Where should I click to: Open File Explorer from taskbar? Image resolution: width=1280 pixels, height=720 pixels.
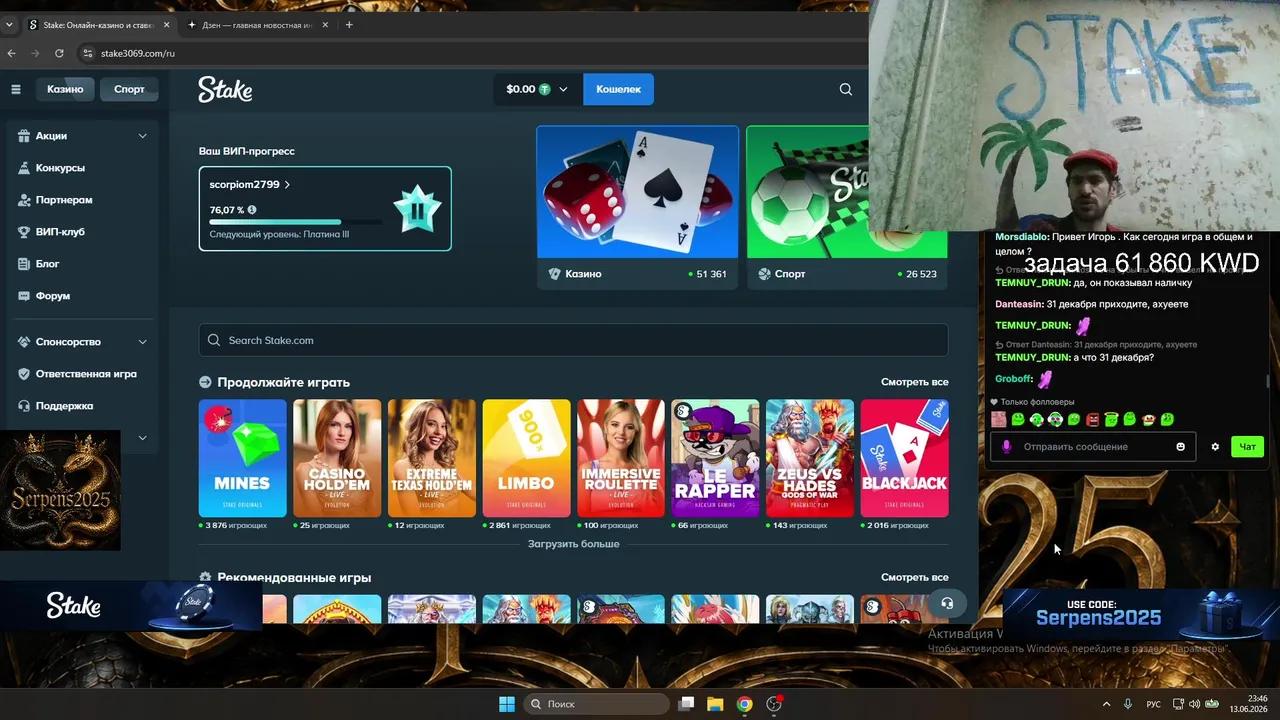pyautogui.click(x=715, y=704)
